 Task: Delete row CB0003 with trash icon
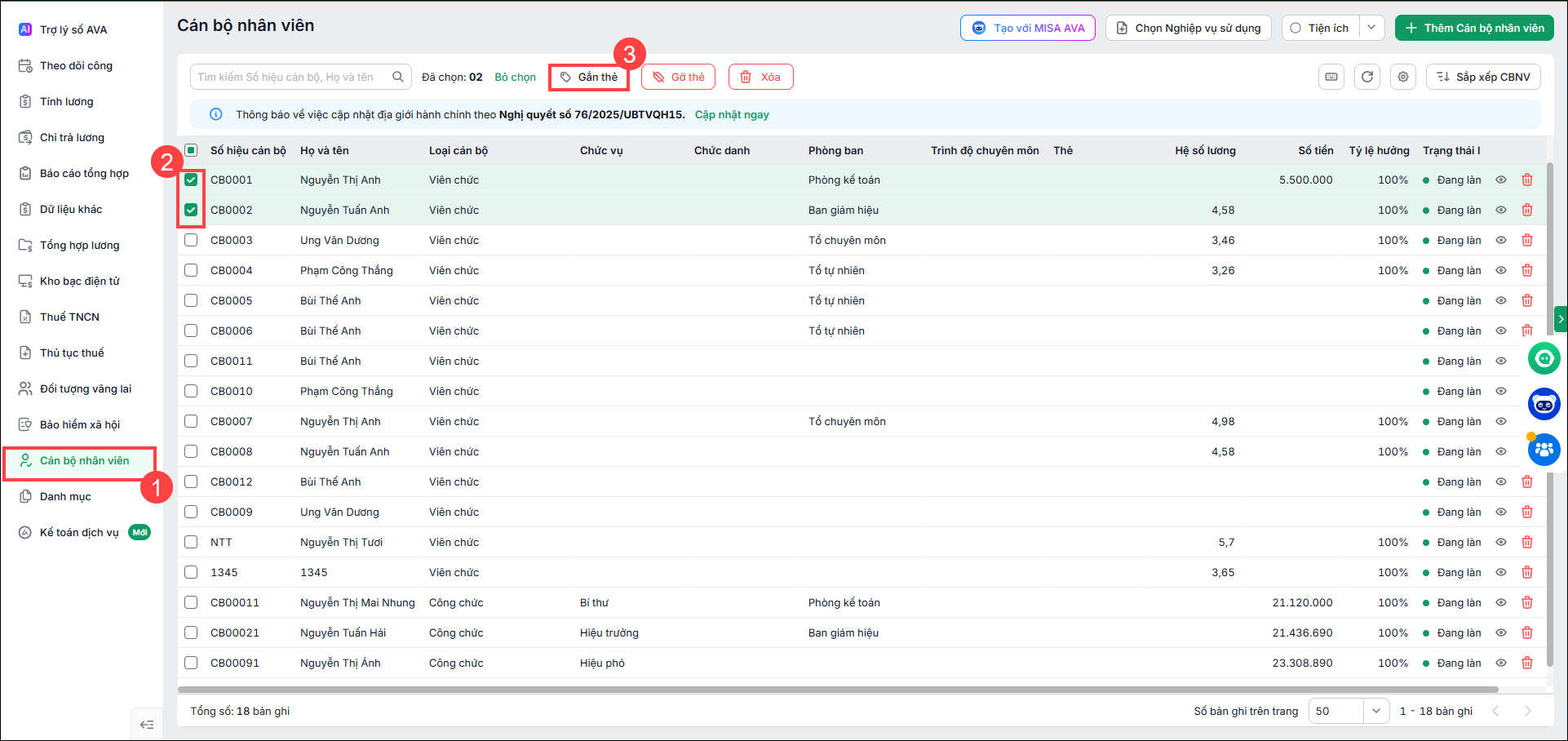pos(1527,240)
